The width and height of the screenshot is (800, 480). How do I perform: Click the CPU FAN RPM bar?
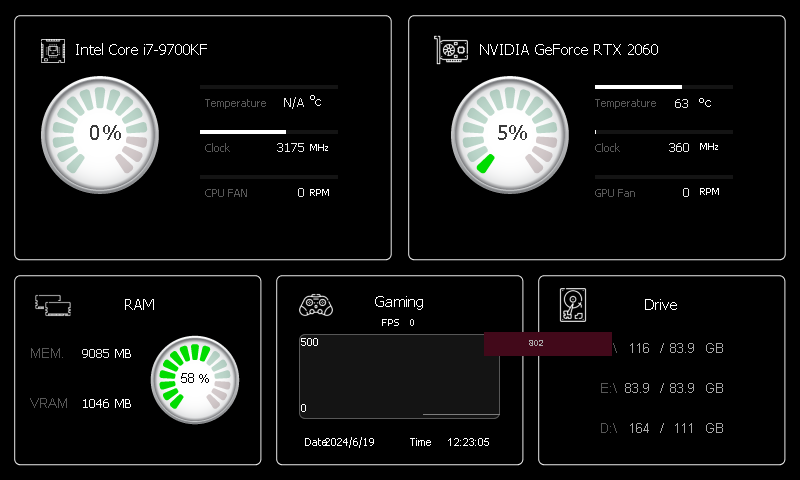pos(268,177)
